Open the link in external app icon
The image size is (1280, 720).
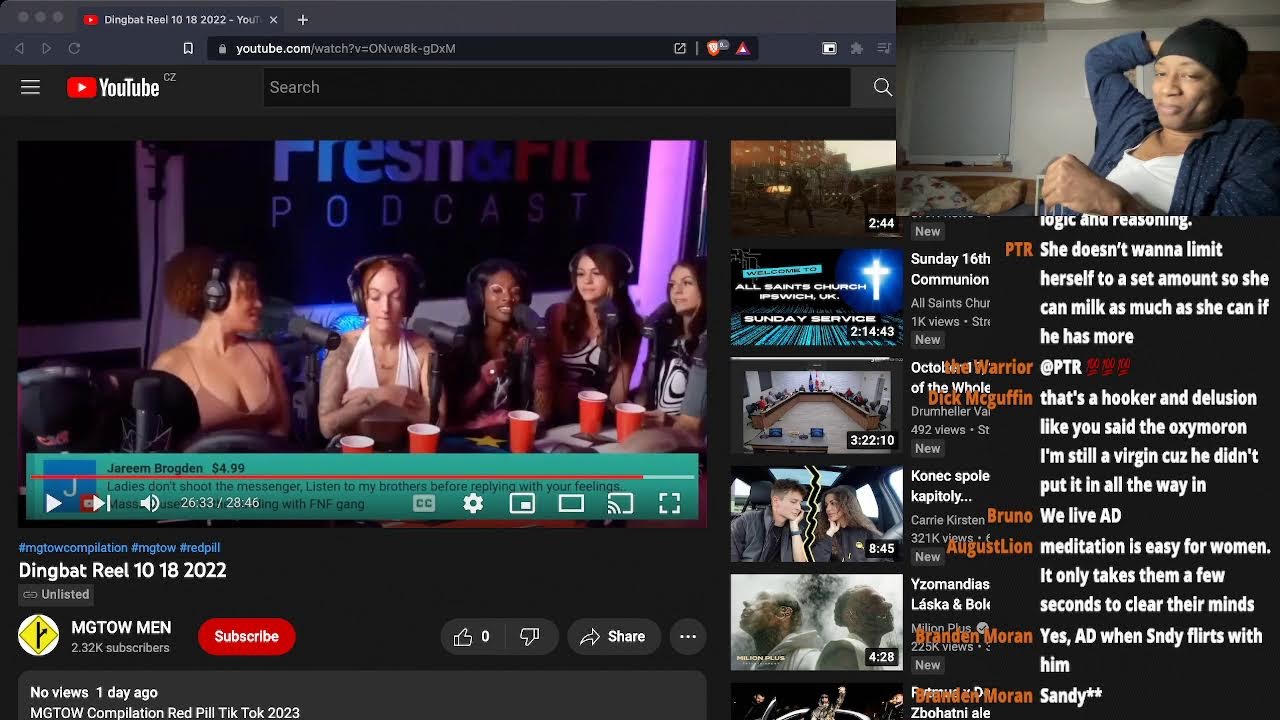point(680,48)
